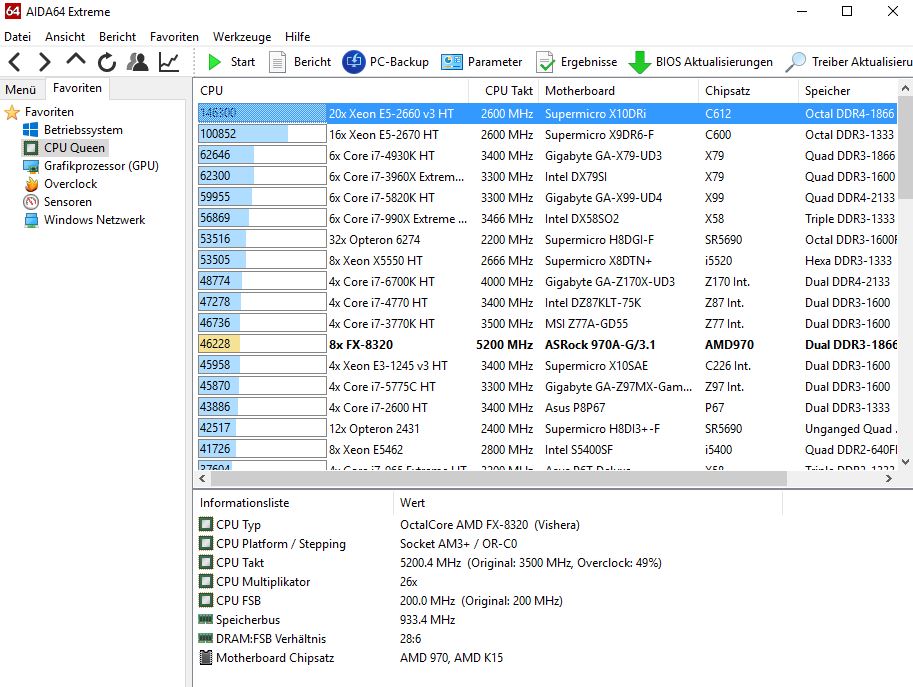Viewport: 913px width, 687px height.
Task: Click the 100852 score bar
Action: point(262,134)
